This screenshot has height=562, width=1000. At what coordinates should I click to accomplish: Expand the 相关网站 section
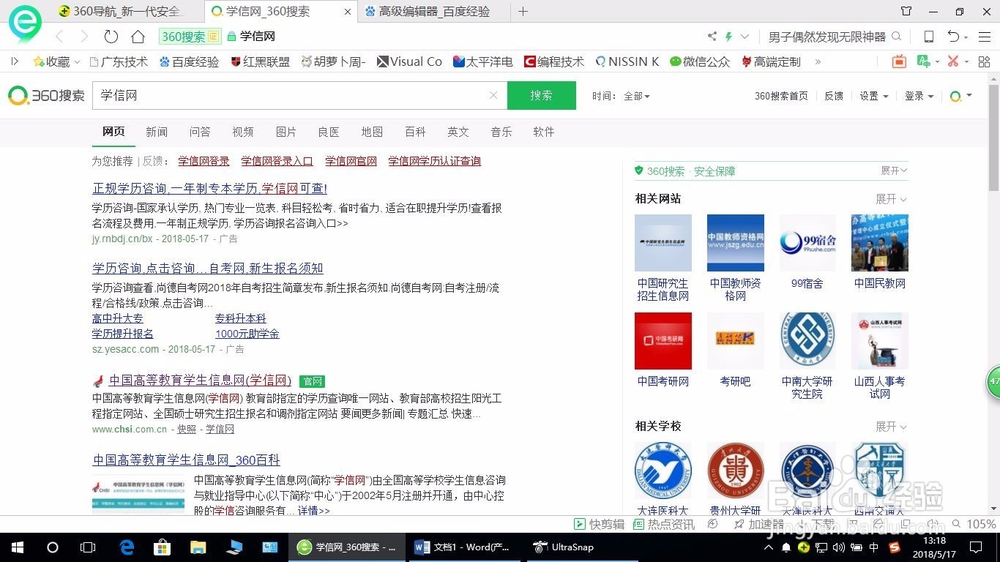[891, 199]
